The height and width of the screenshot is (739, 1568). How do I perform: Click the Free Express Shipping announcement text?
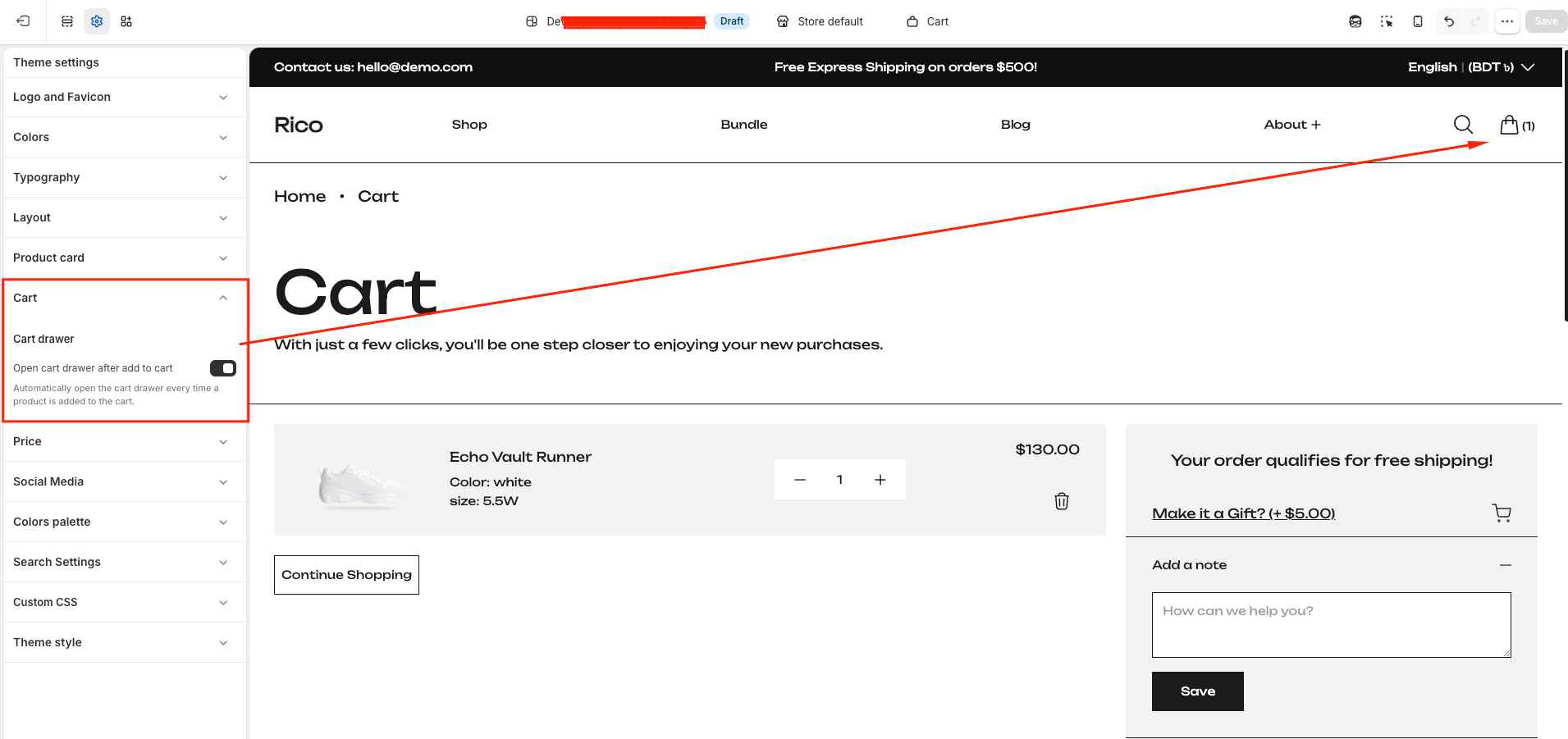[906, 67]
